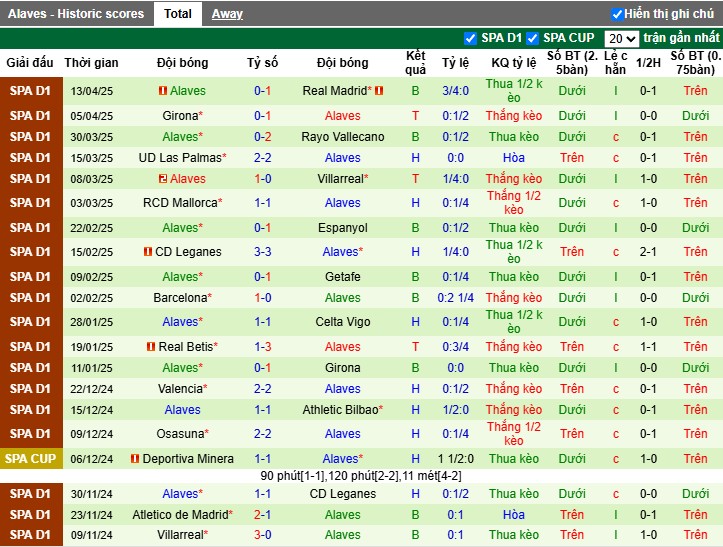Click card icon beside Alaves on 08/03/25
This screenshot has height=547, width=723.
(x=163, y=178)
